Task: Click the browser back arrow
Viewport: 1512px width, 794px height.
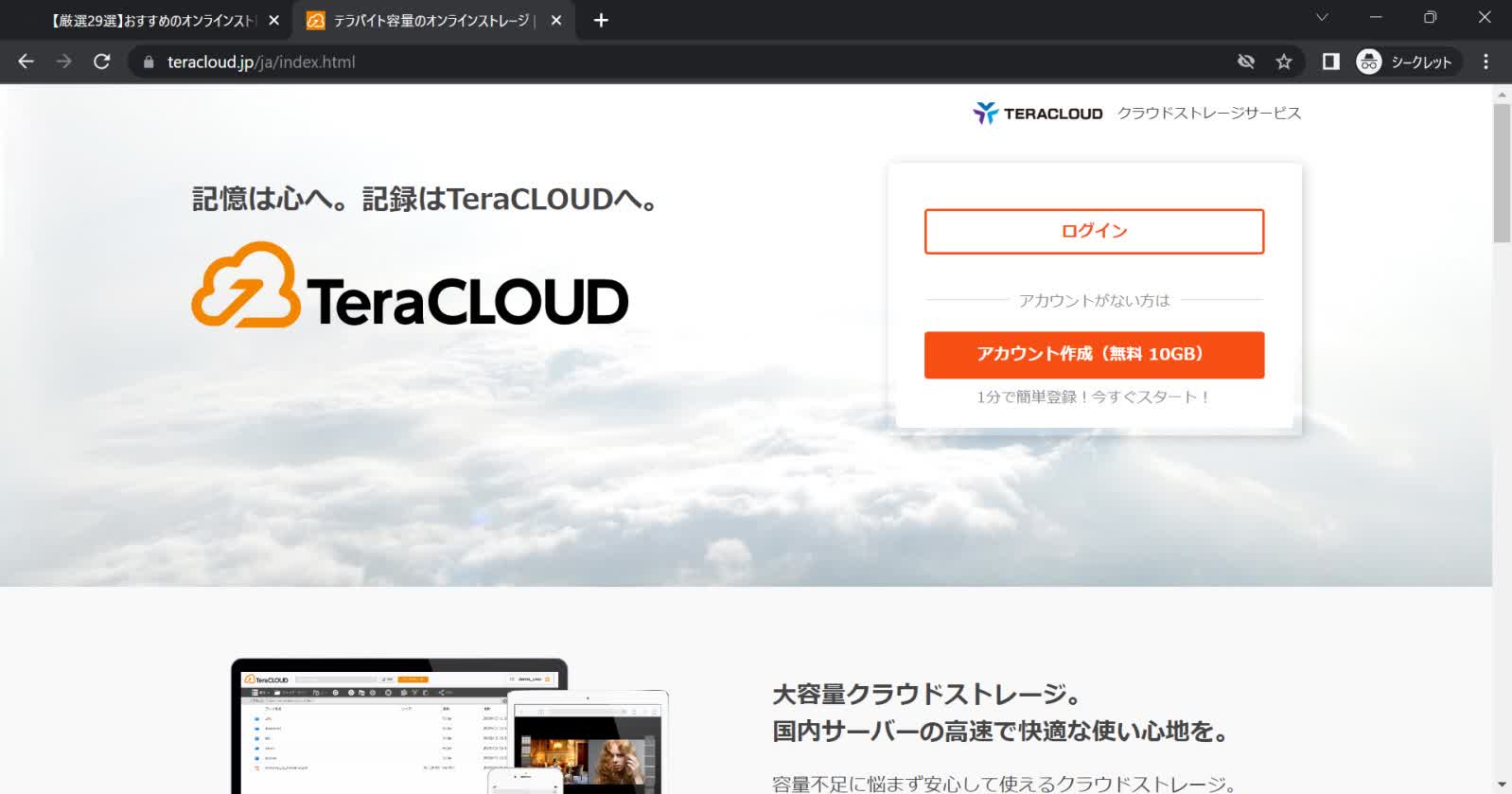Action: click(x=26, y=62)
